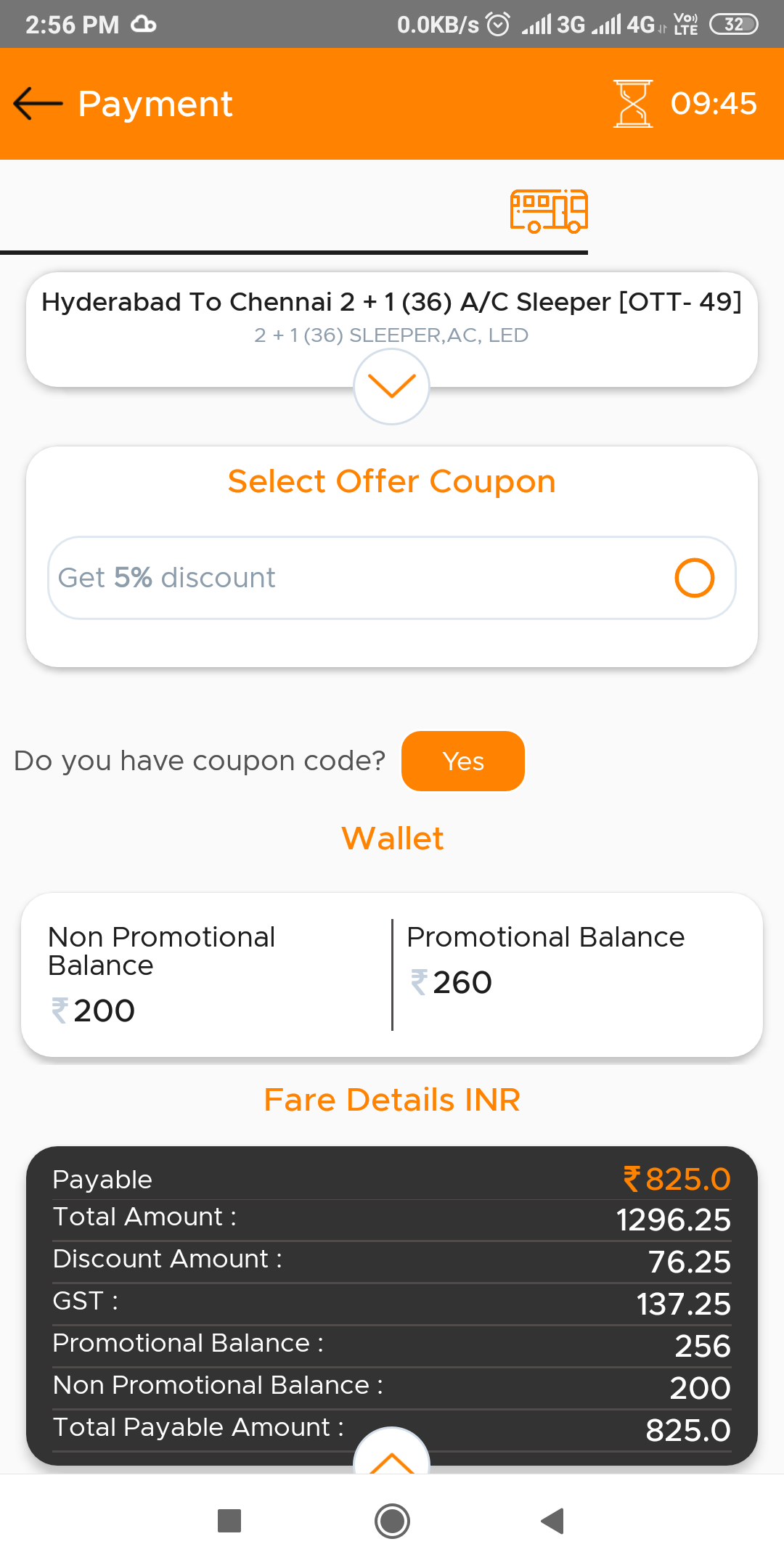Expand trip details with down chevron
This screenshot has width=784, height=1568.
(391, 386)
